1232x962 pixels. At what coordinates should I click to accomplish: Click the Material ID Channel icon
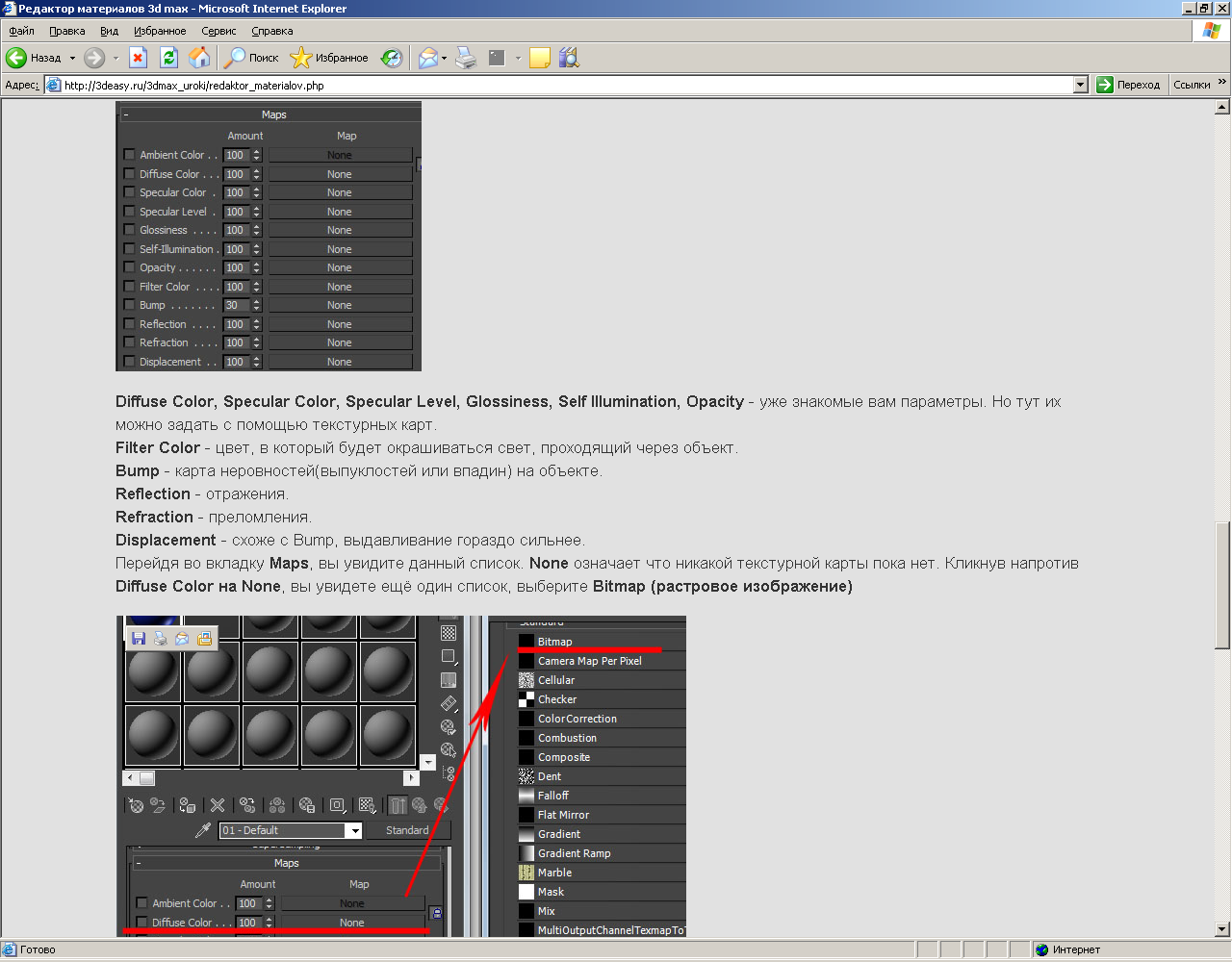[x=337, y=805]
